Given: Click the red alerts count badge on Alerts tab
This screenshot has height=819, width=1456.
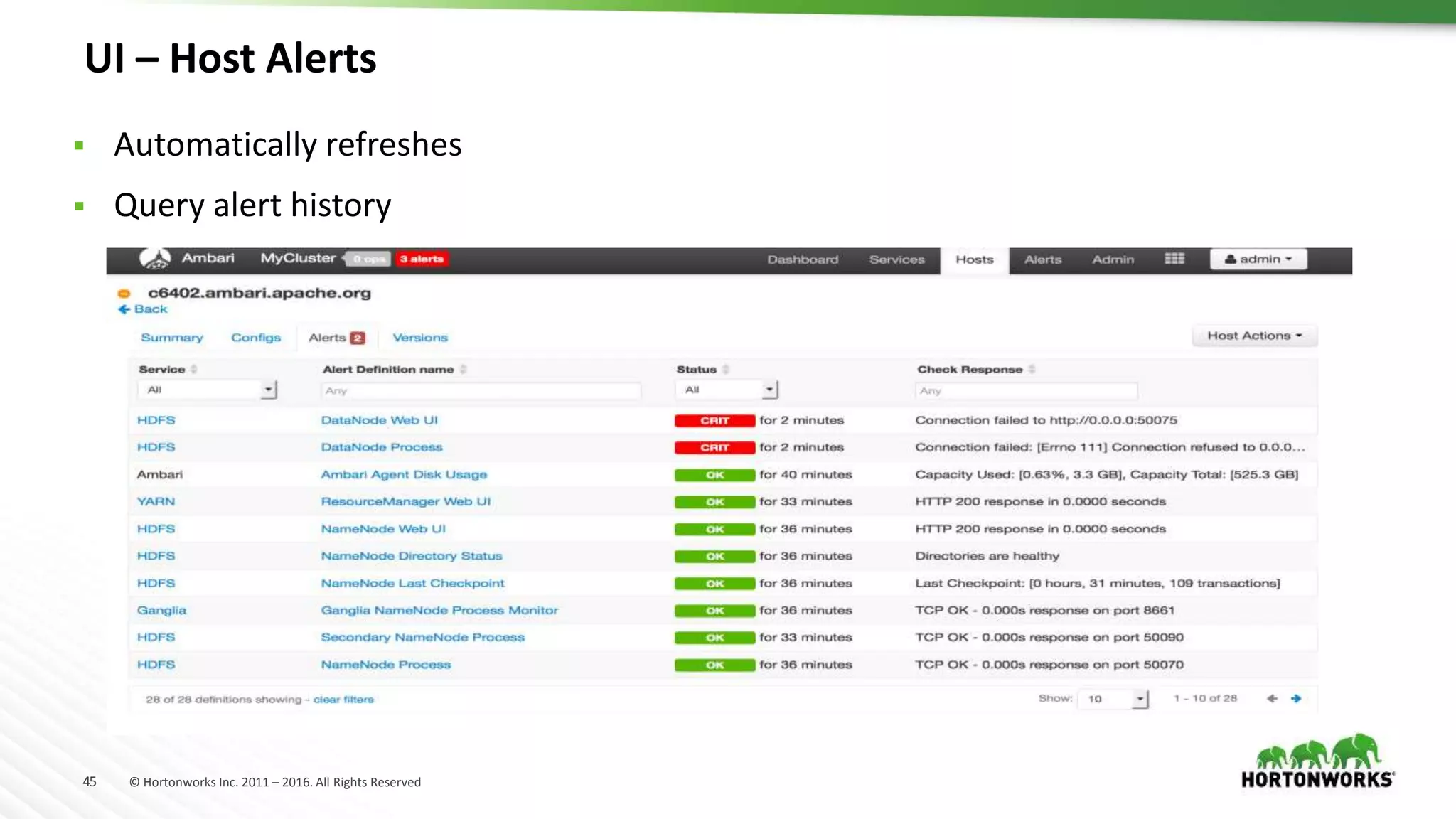Looking at the screenshot, I should [x=358, y=338].
